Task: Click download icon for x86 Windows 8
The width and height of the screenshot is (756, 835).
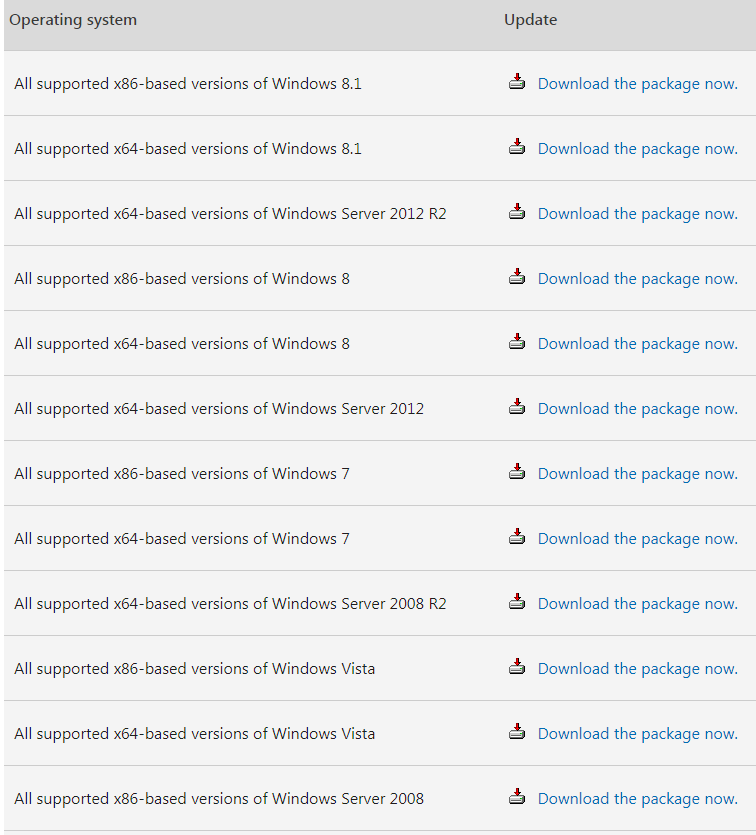Action: 516,276
